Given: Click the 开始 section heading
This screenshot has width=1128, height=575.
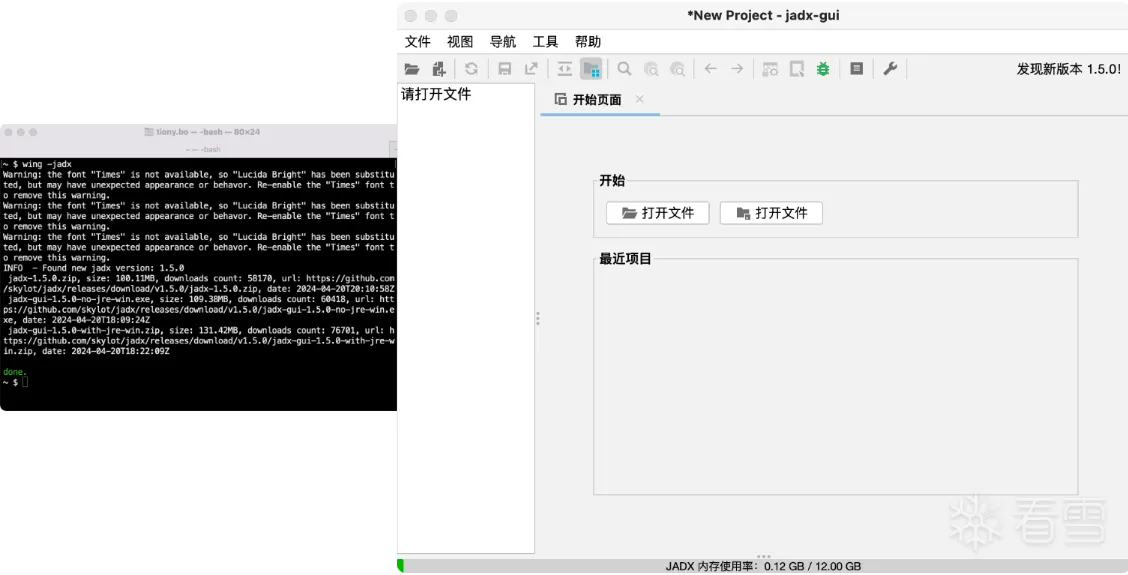Looking at the screenshot, I should coord(612,181).
